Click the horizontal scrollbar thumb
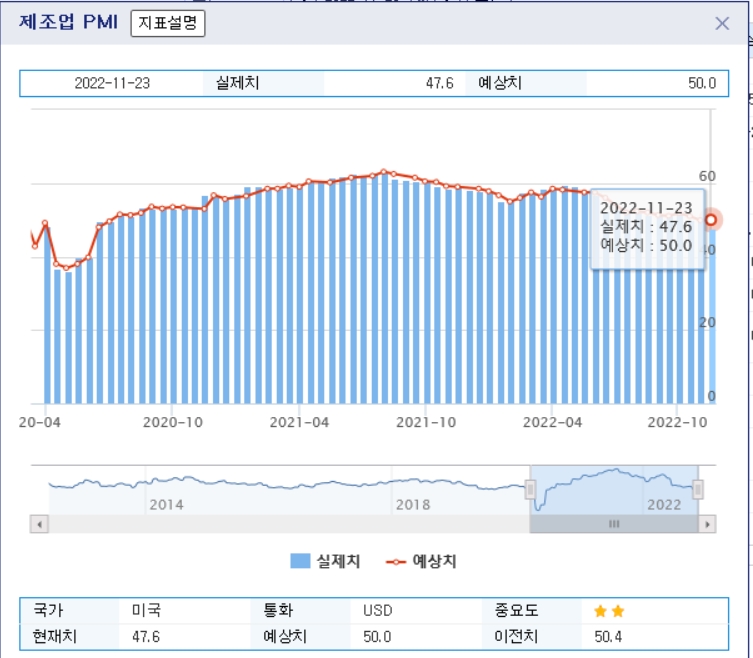753x658 pixels. tap(614, 524)
